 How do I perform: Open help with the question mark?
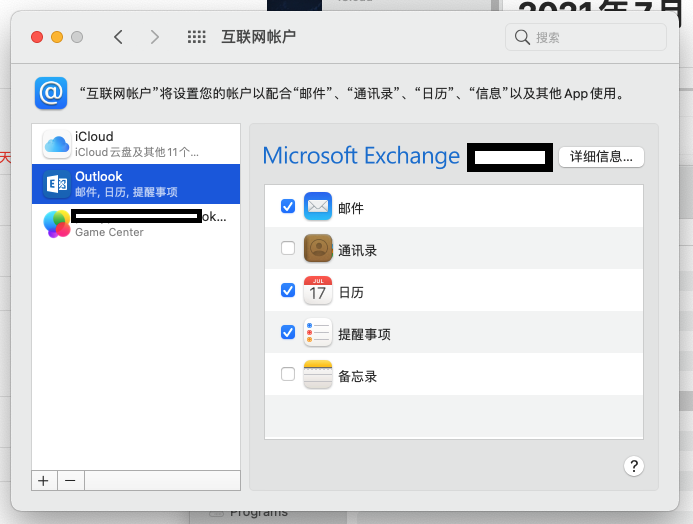coord(634,466)
